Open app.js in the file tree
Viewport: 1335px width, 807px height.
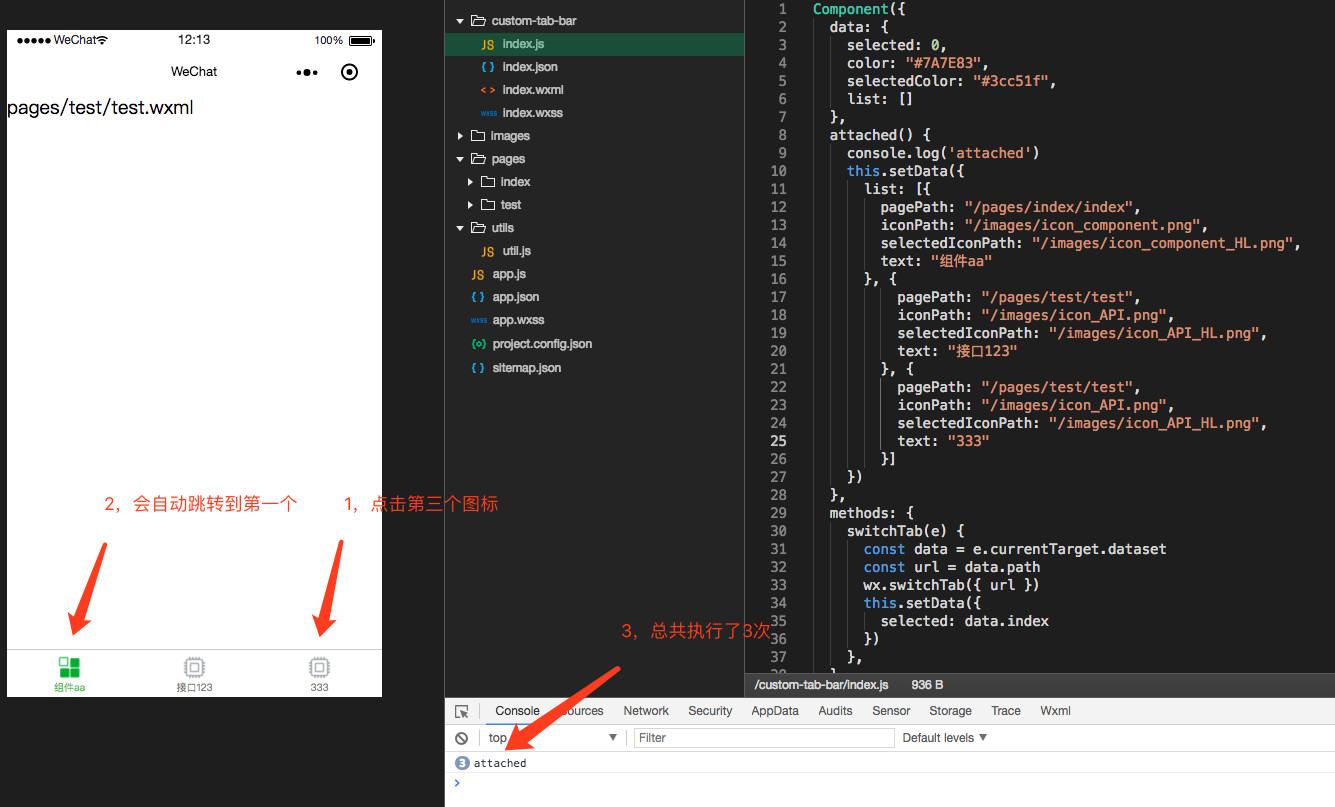509,274
